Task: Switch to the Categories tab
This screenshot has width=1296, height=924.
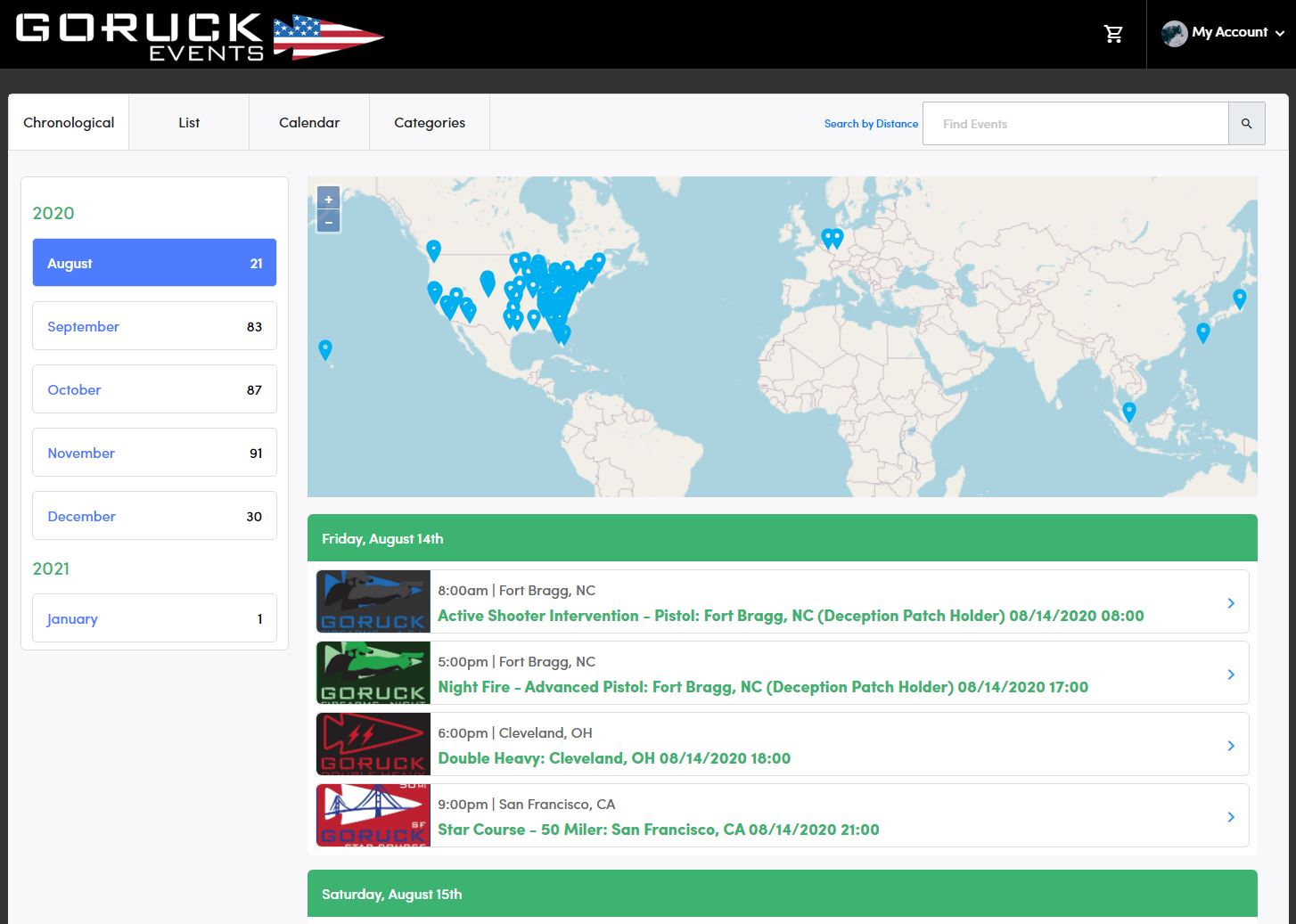Action: [x=430, y=122]
